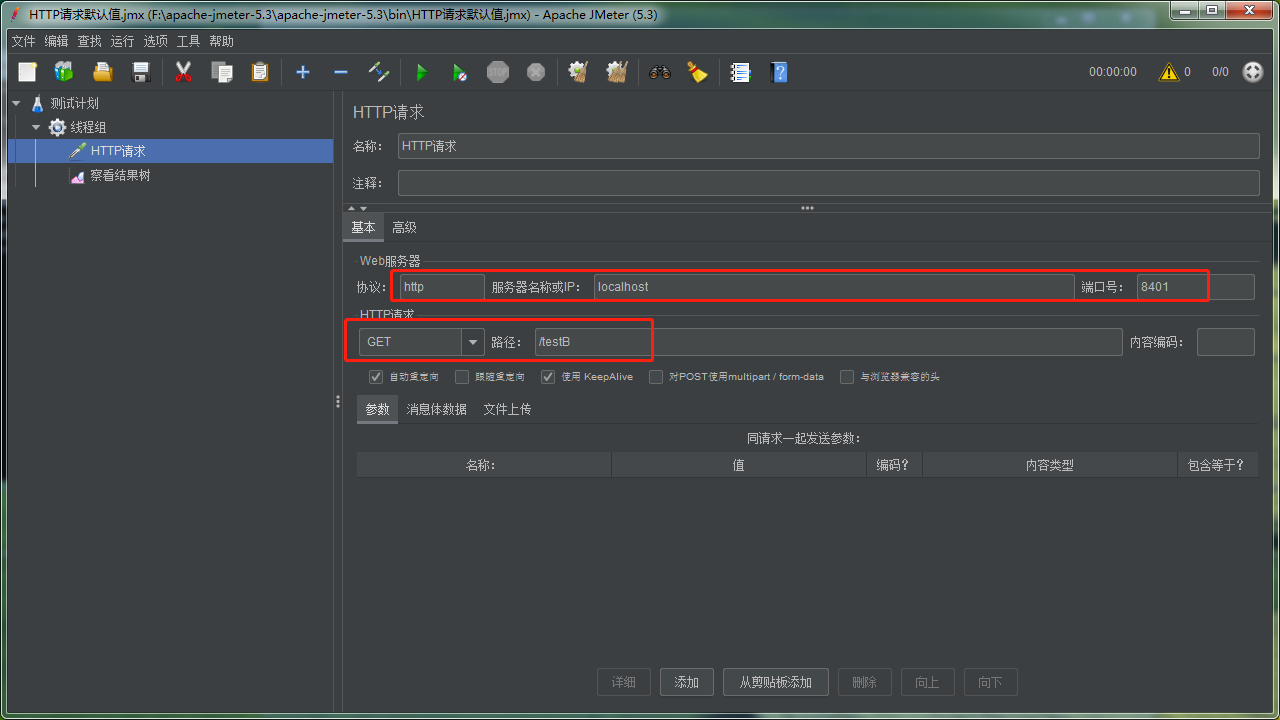The height and width of the screenshot is (720, 1280).
Task: Click the Open file folder icon
Action: click(x=102, y=72)
